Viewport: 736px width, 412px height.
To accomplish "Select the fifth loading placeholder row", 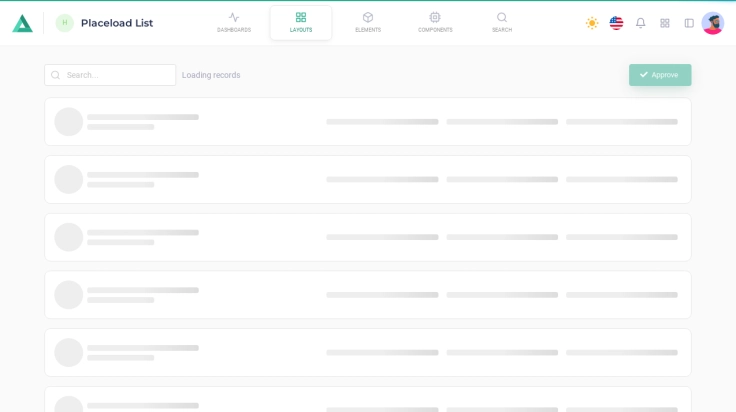I will click(367, 353).
